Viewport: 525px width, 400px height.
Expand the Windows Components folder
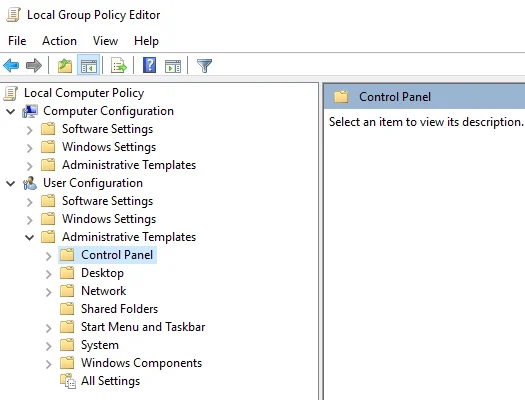49,364
